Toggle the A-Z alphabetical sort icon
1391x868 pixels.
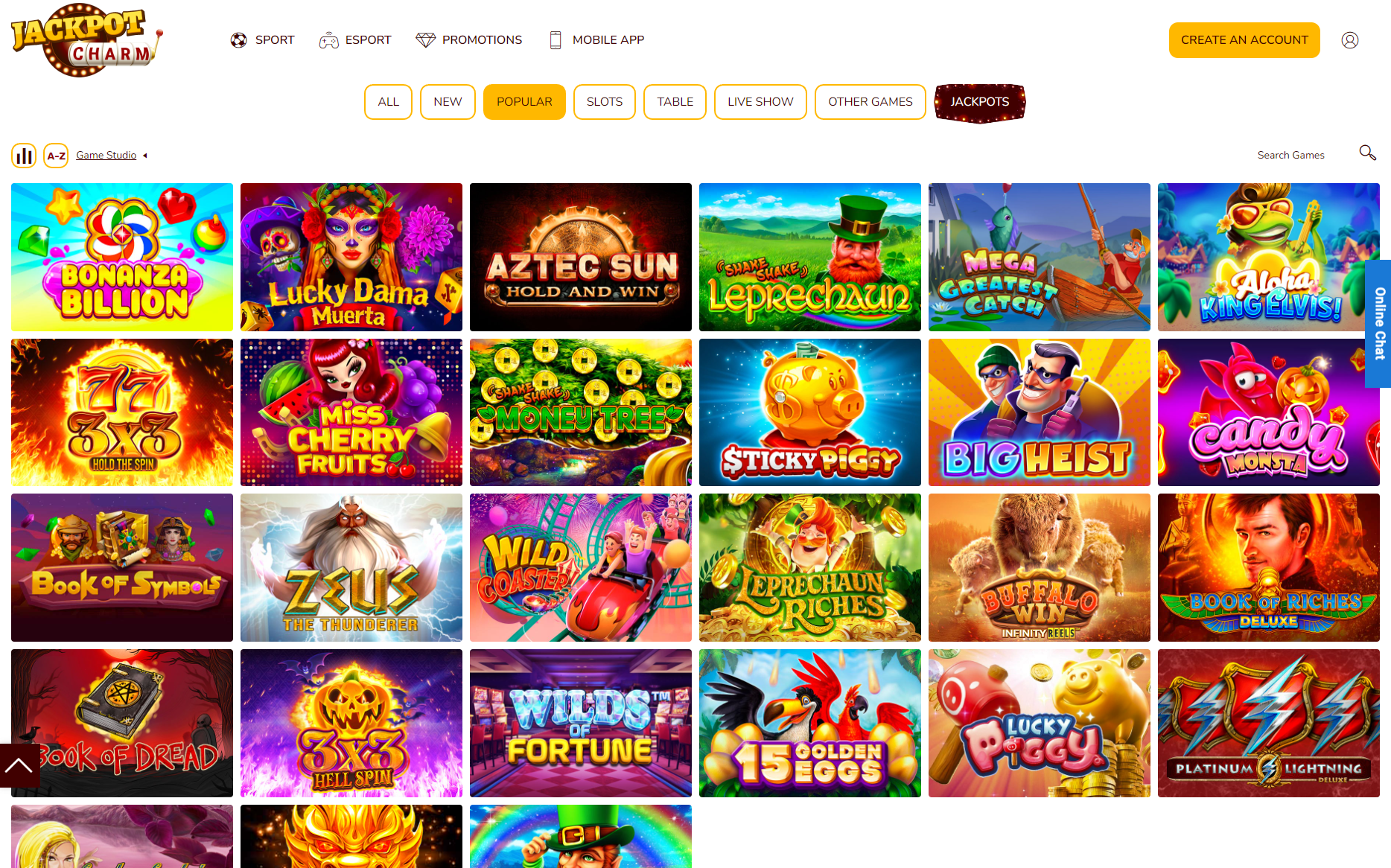56,156
